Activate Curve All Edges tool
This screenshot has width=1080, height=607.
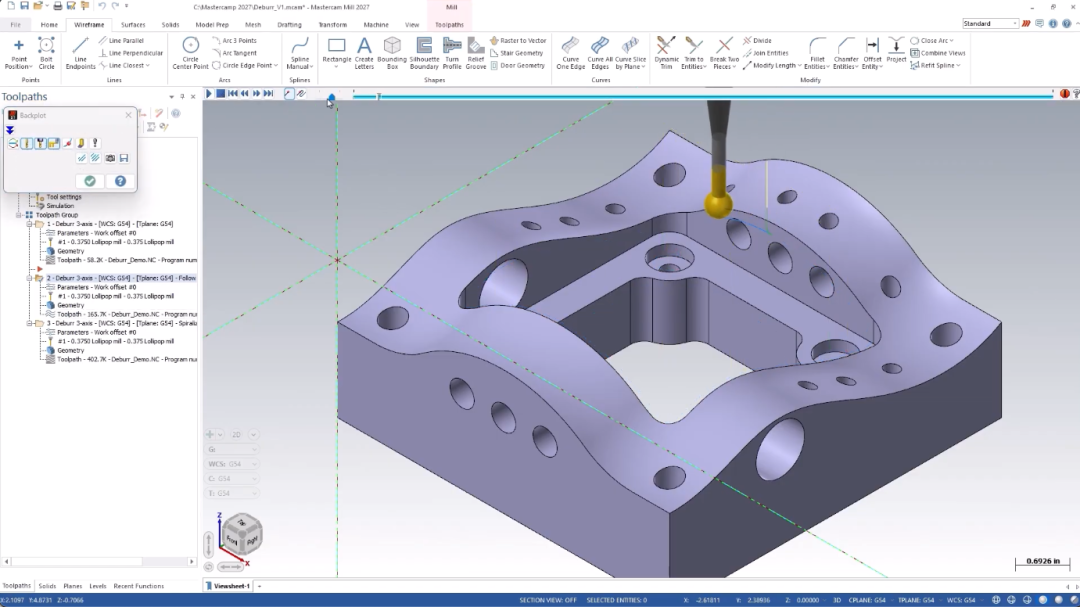tap(600, 54)
